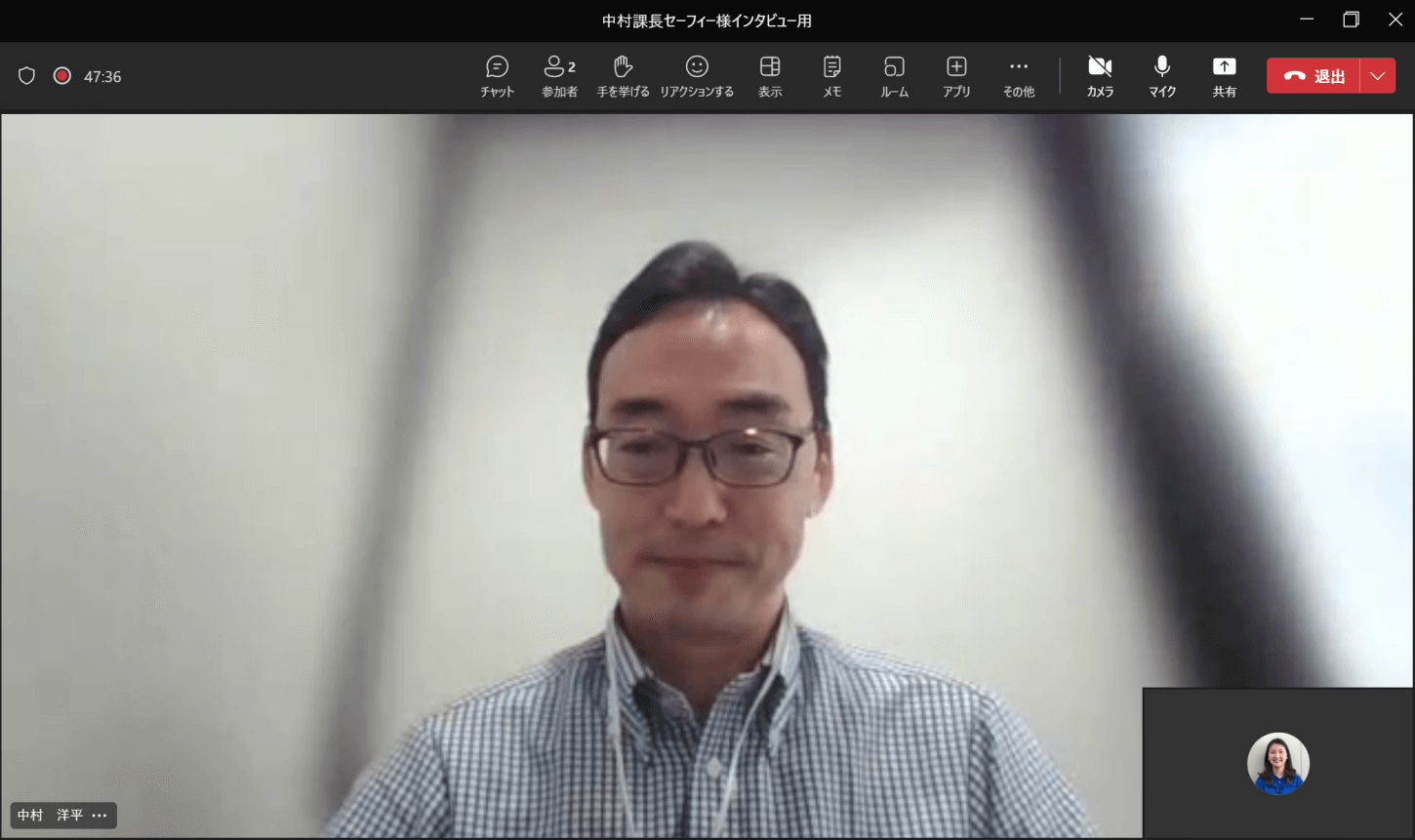
Task: Open options menu next to 中村 洋平
Action: [x=100, y=816]
